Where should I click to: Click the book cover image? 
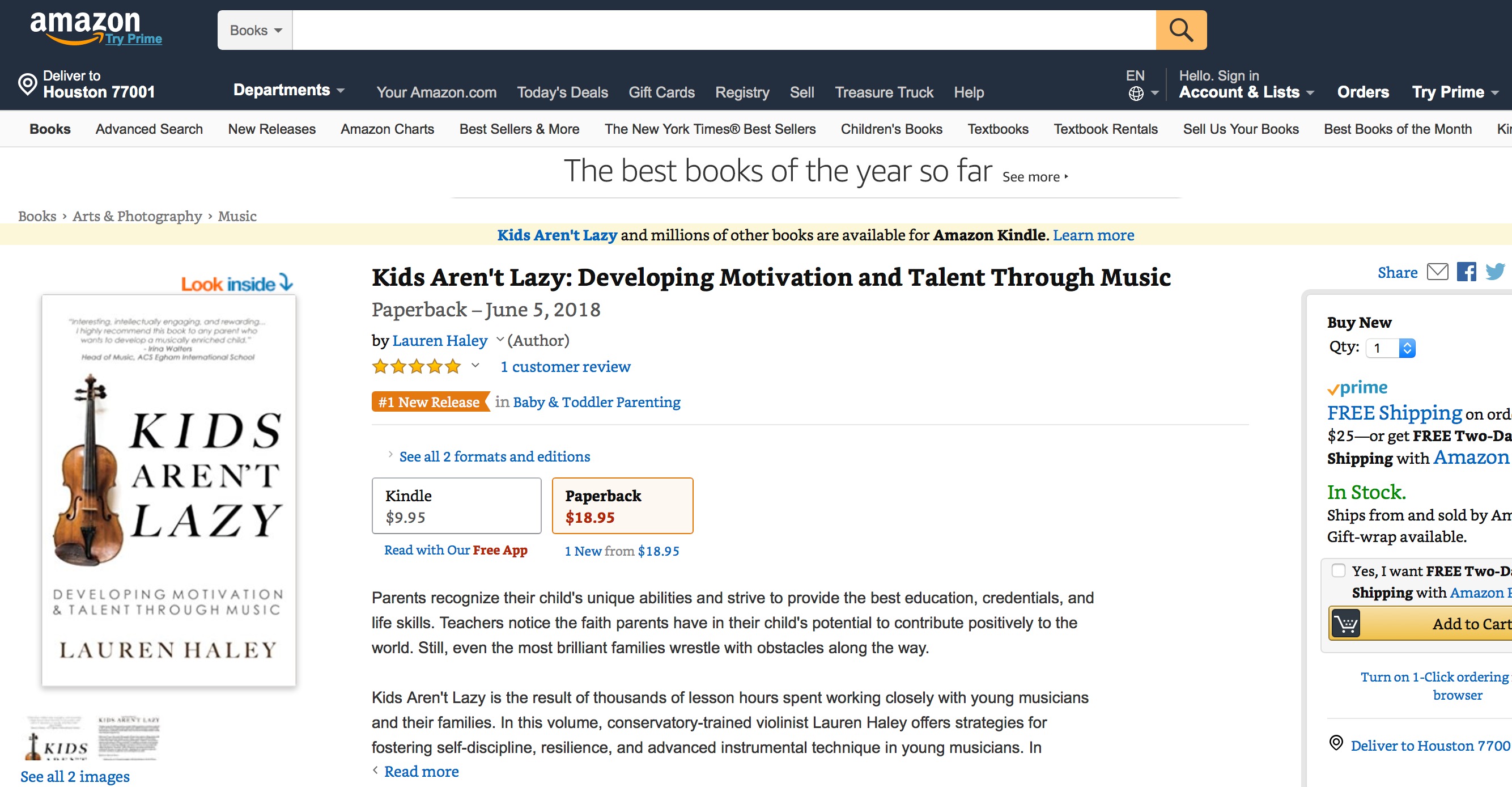(168, 490)
